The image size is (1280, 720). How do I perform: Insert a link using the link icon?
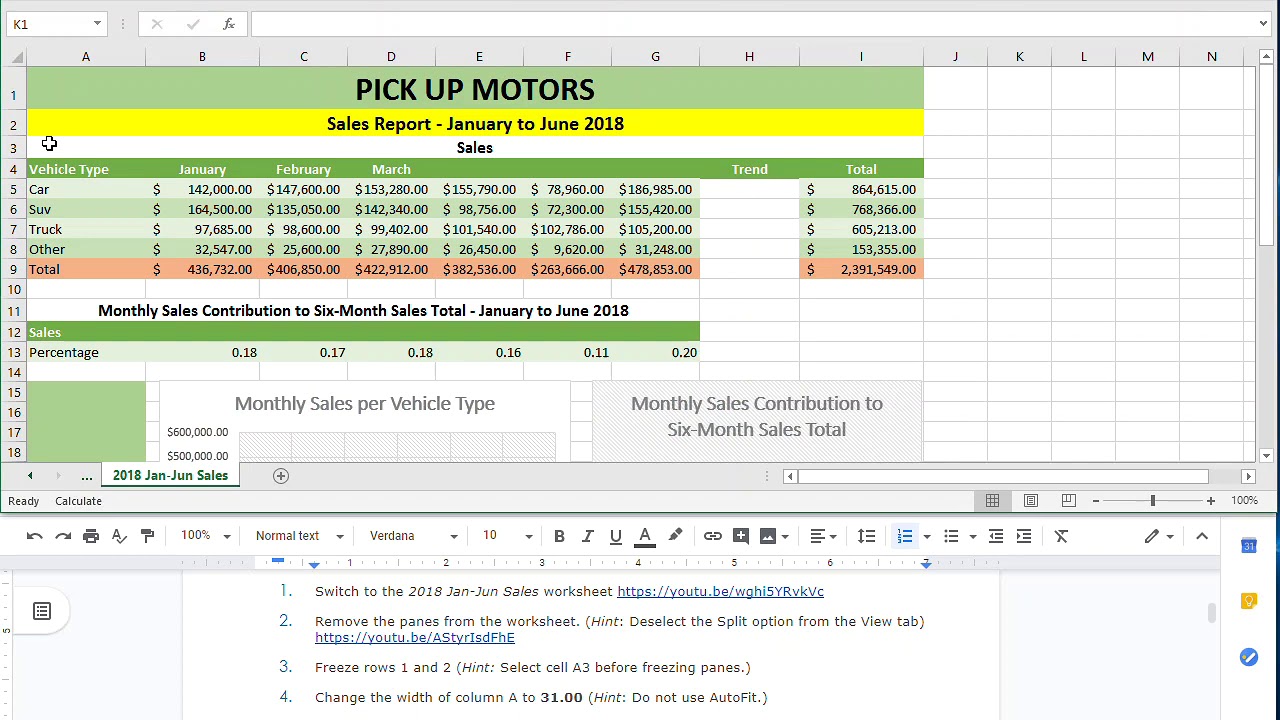pyautogui.click(x=712, y=536)
